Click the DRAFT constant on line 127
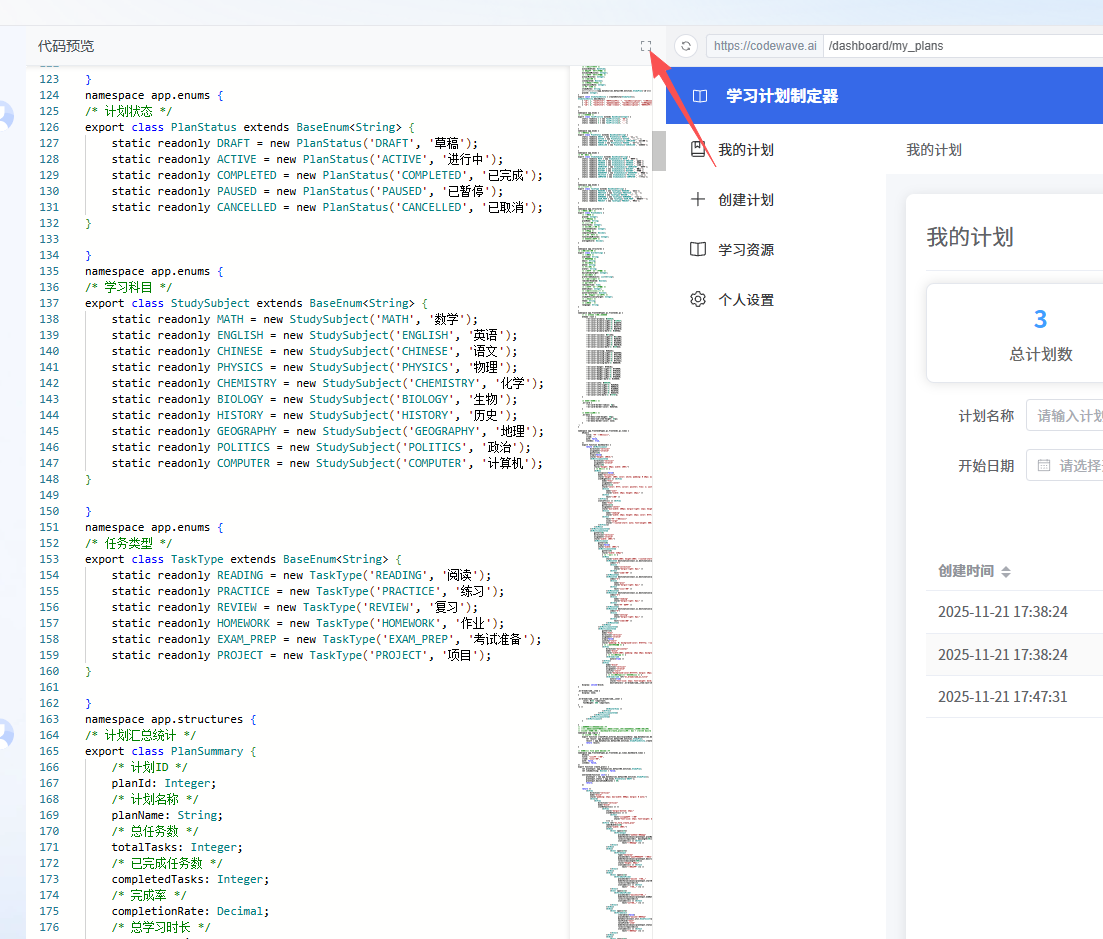The height and width of the screenshot is (939, 1103). coord(233,143)
